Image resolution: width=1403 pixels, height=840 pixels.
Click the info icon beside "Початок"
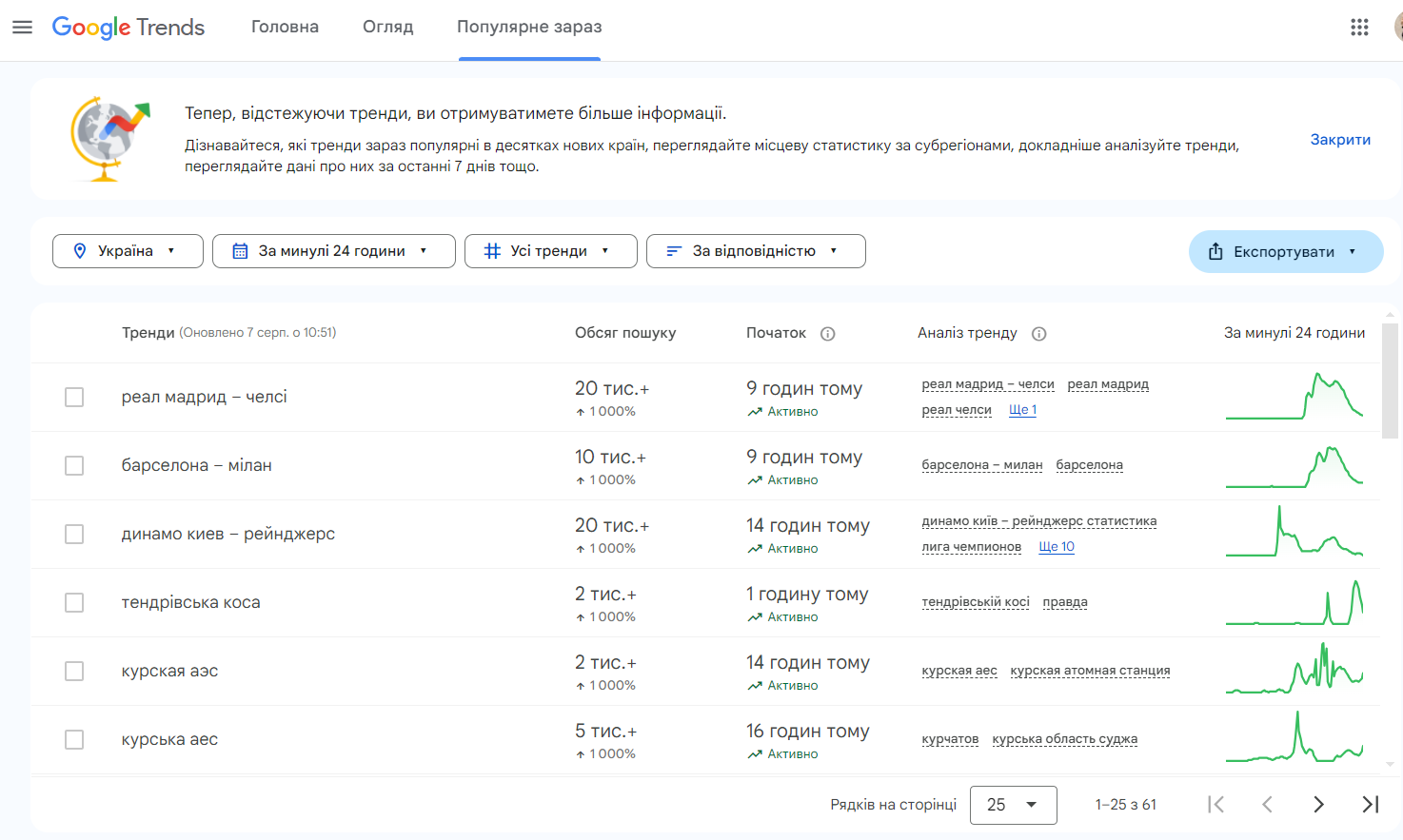click(x=827, y=333)
